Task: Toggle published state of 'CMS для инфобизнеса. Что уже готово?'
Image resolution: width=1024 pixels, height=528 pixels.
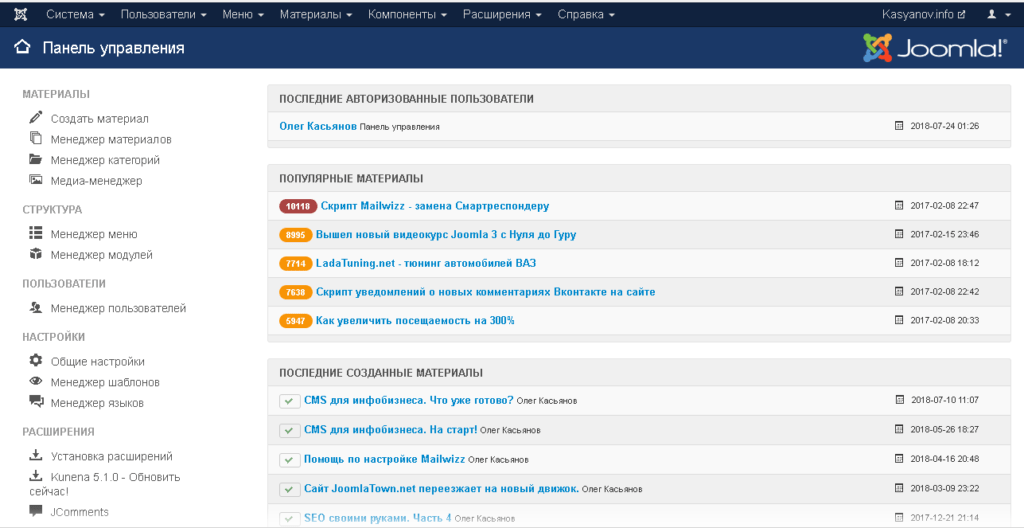Action: [289, 401]
